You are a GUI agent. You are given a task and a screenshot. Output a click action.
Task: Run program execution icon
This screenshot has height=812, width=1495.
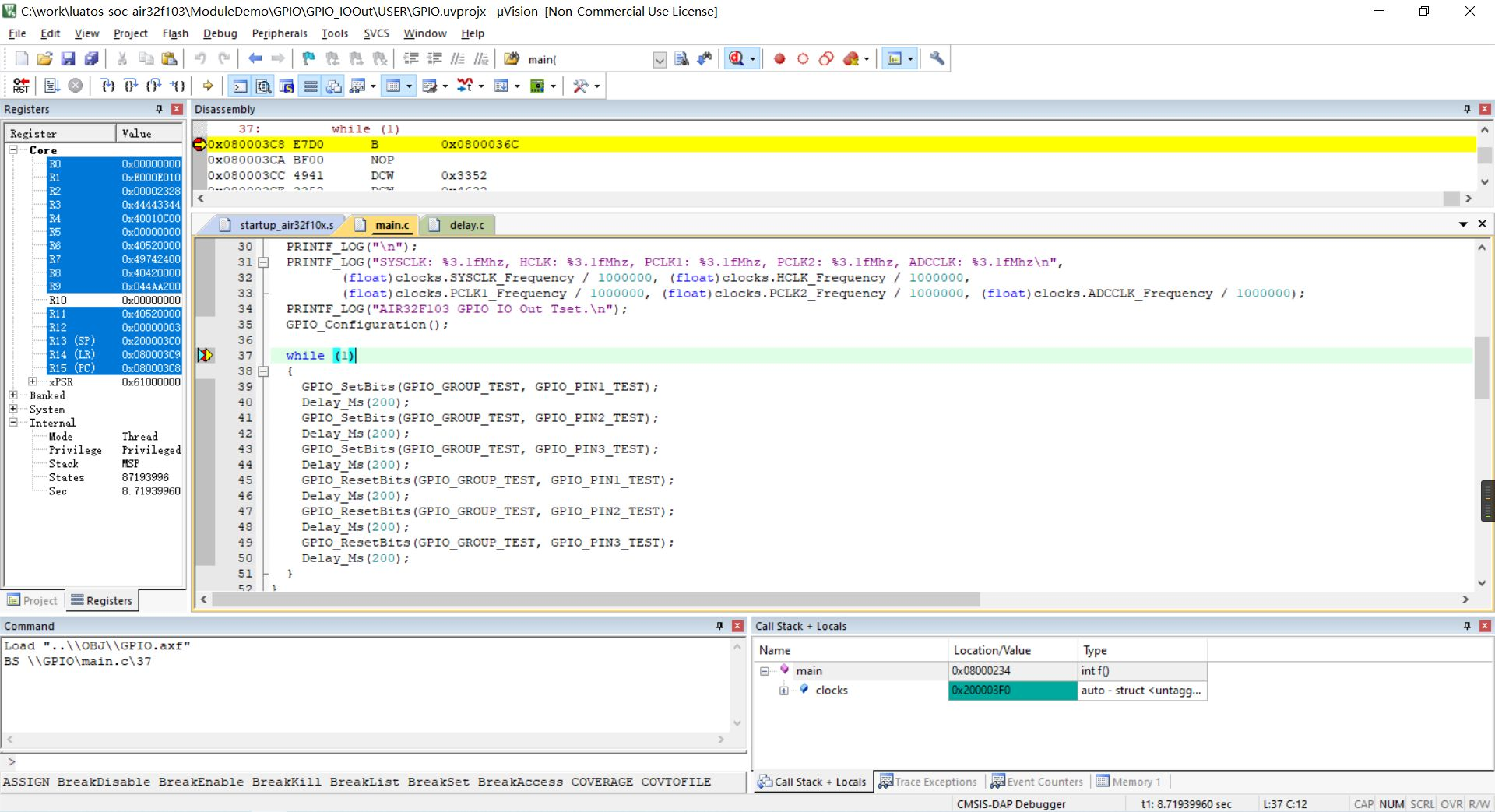coord(52,86)
